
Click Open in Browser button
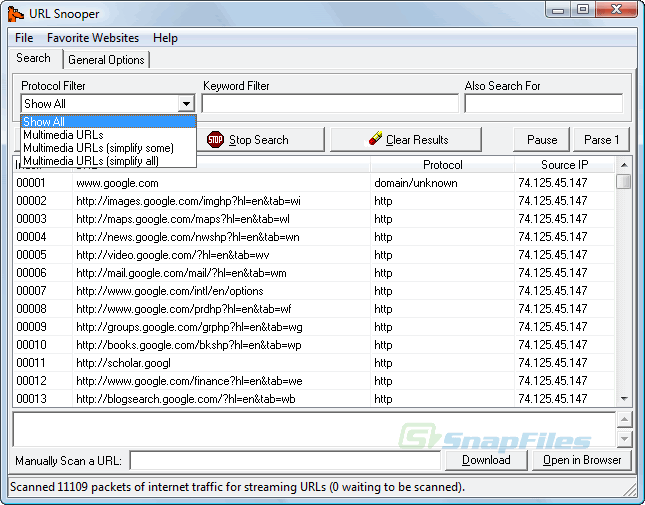click(x=582, y=460)
